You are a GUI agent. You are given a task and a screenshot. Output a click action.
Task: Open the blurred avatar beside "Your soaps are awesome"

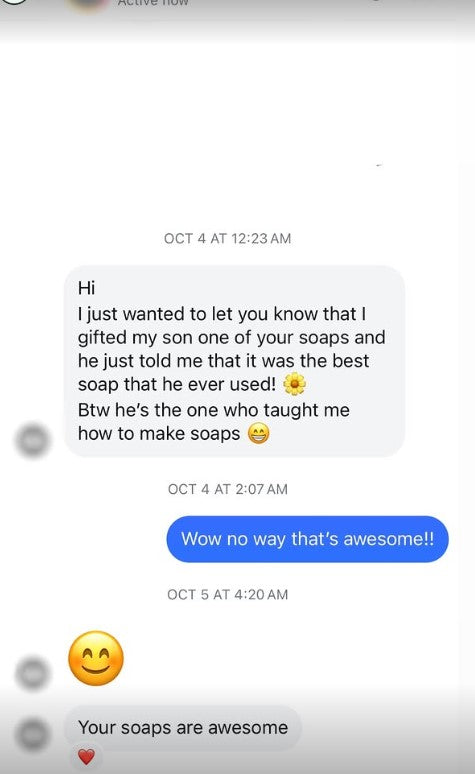click(33, 735)
